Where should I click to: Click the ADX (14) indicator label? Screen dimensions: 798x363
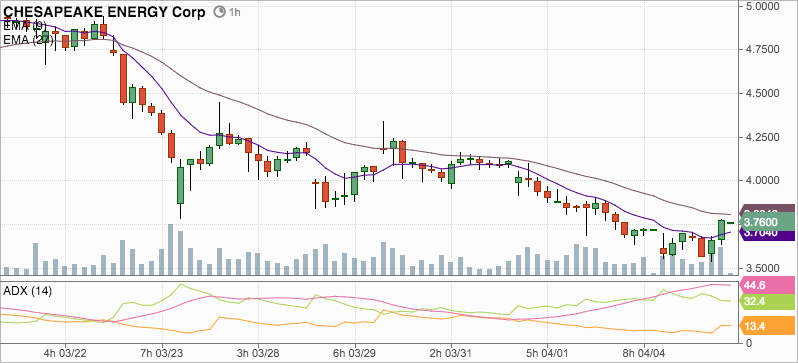[x=27, y=291]
